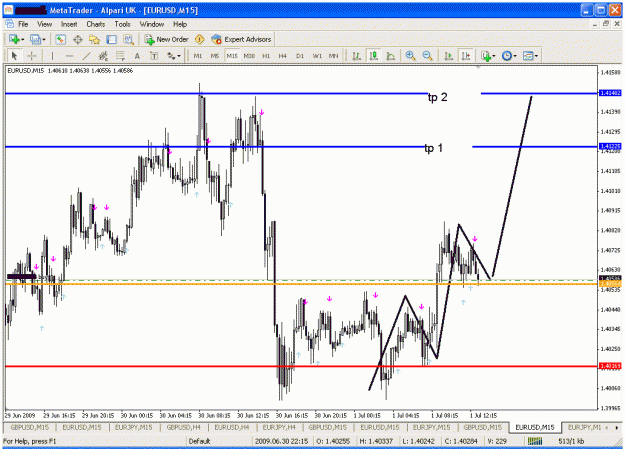Switch to H1 timeframe
The height and width of the screenshot is (449, 625).
[x=266, y=56]
